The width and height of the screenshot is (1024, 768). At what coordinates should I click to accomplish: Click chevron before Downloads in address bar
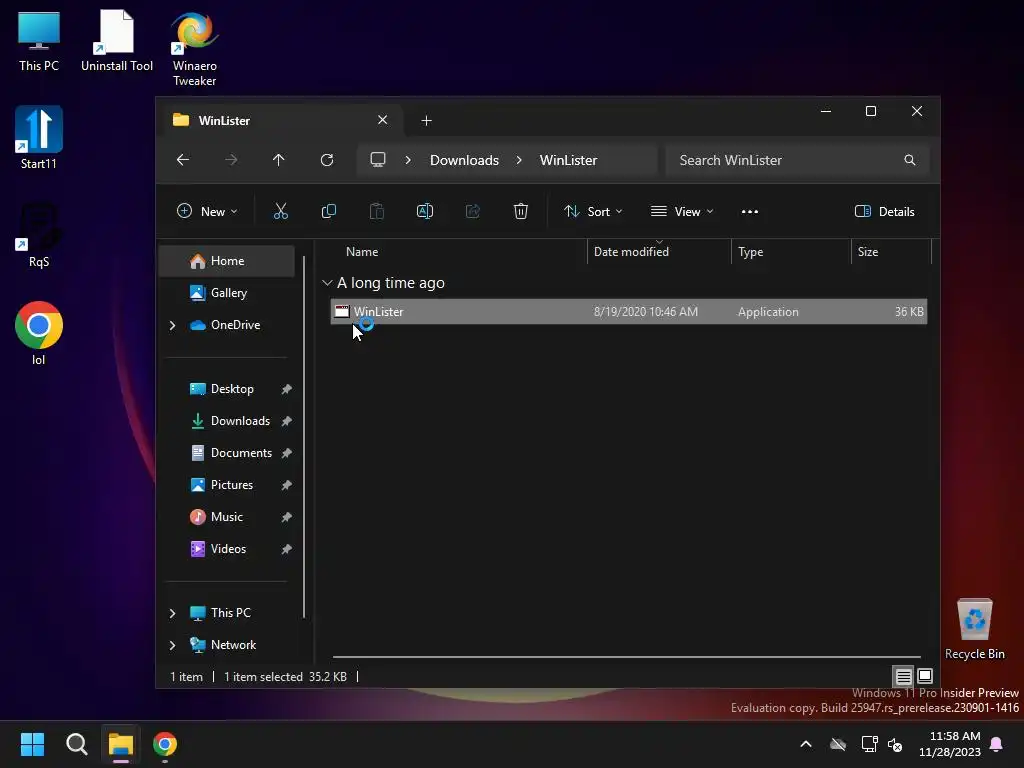click(408, 160)
